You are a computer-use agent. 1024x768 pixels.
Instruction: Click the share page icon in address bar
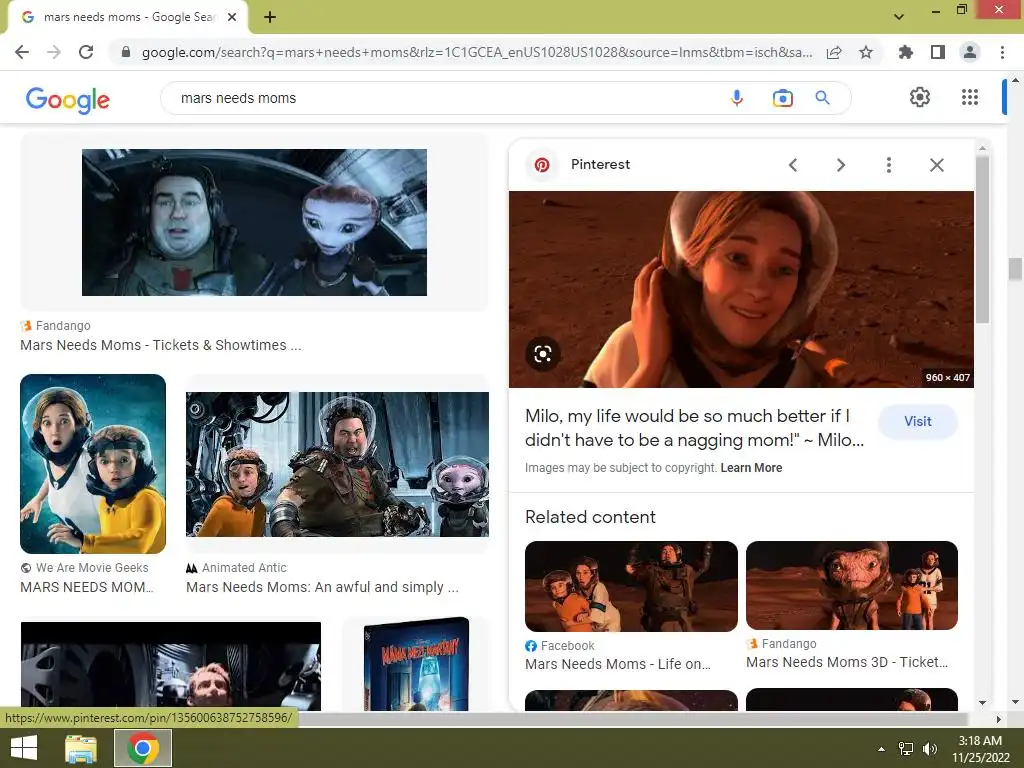[x=834, y=52]
